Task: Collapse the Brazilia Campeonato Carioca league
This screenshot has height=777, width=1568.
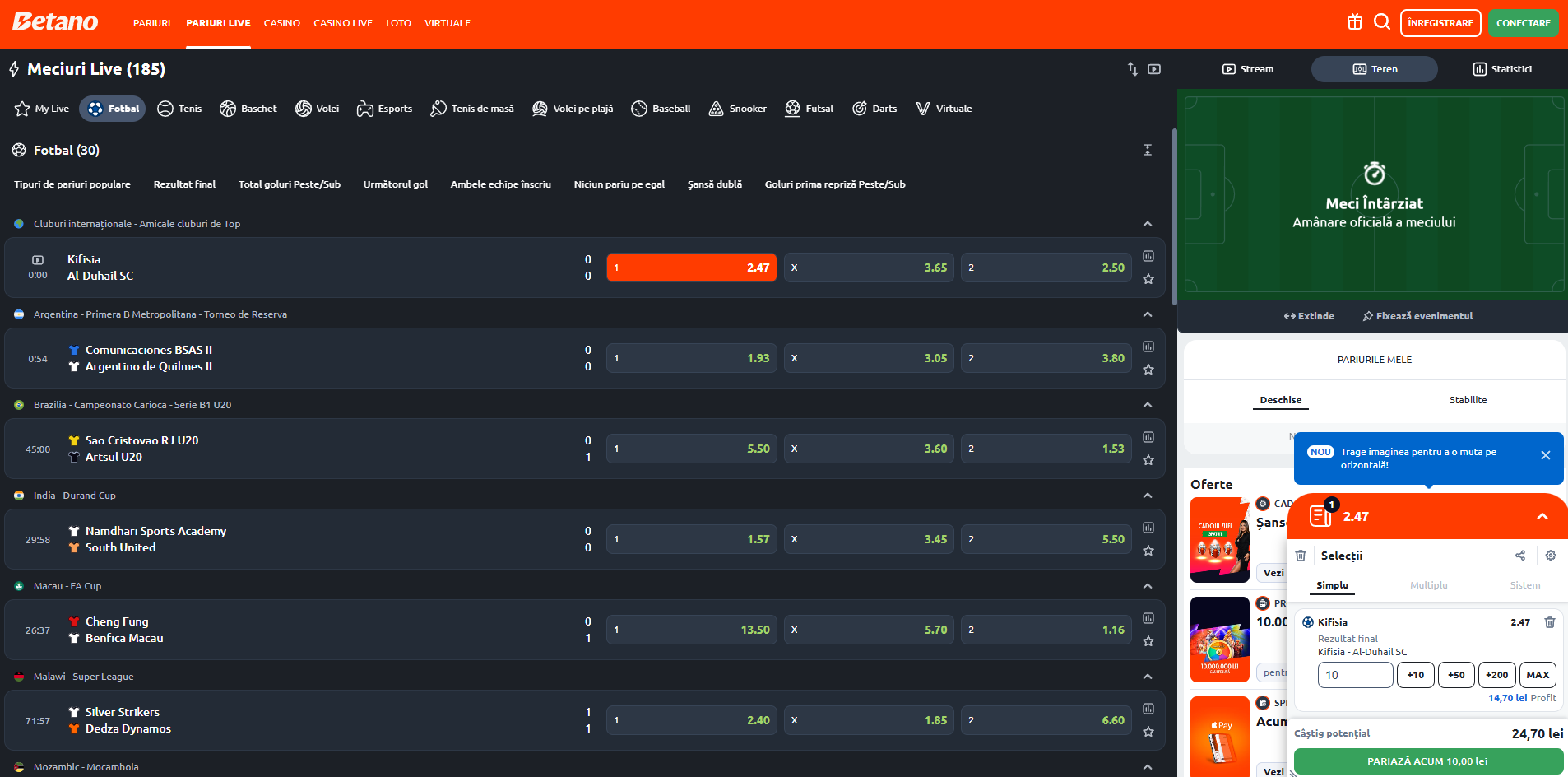Action: [1148, 405]
